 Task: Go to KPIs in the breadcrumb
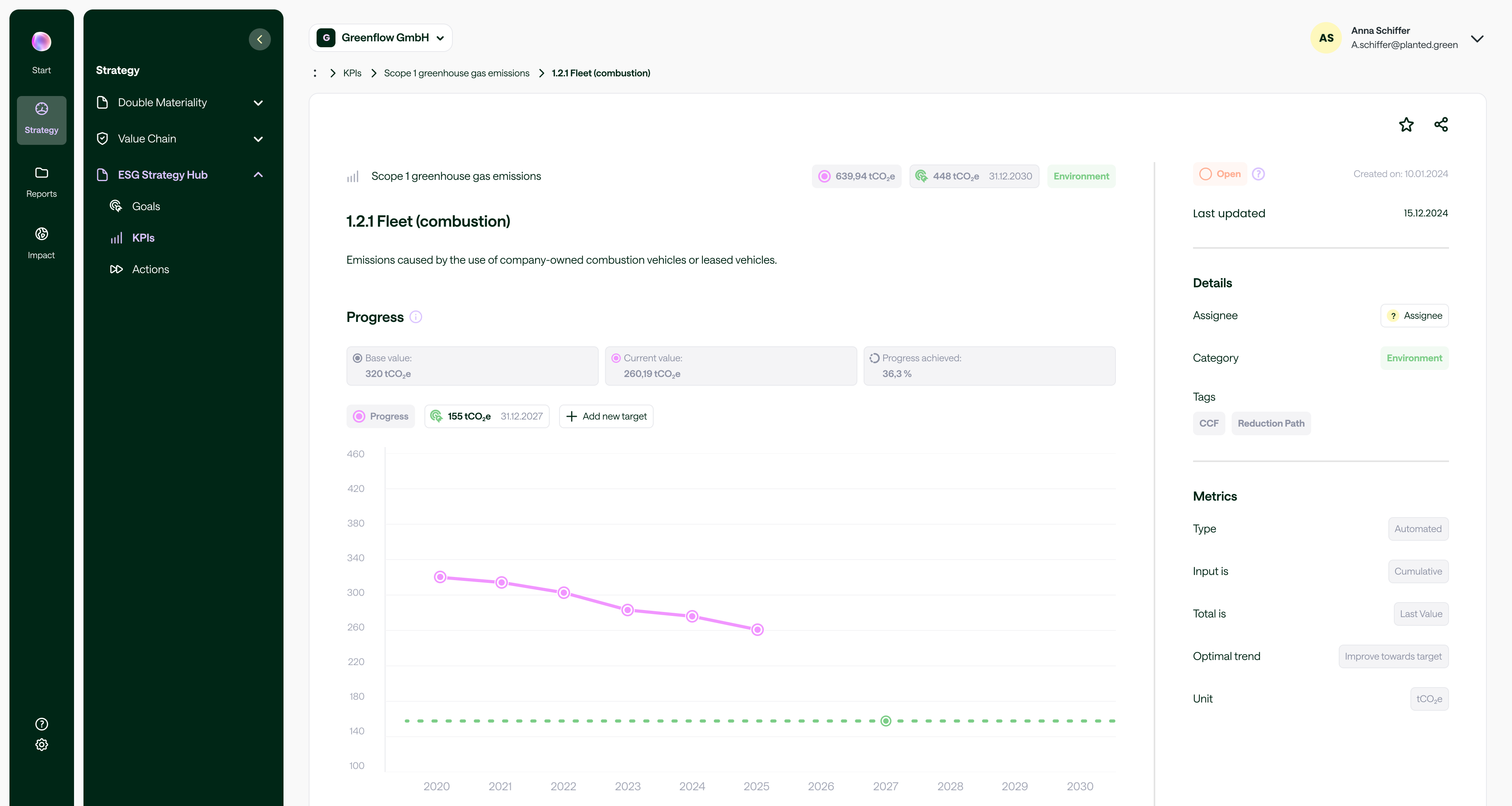(352, 73)
